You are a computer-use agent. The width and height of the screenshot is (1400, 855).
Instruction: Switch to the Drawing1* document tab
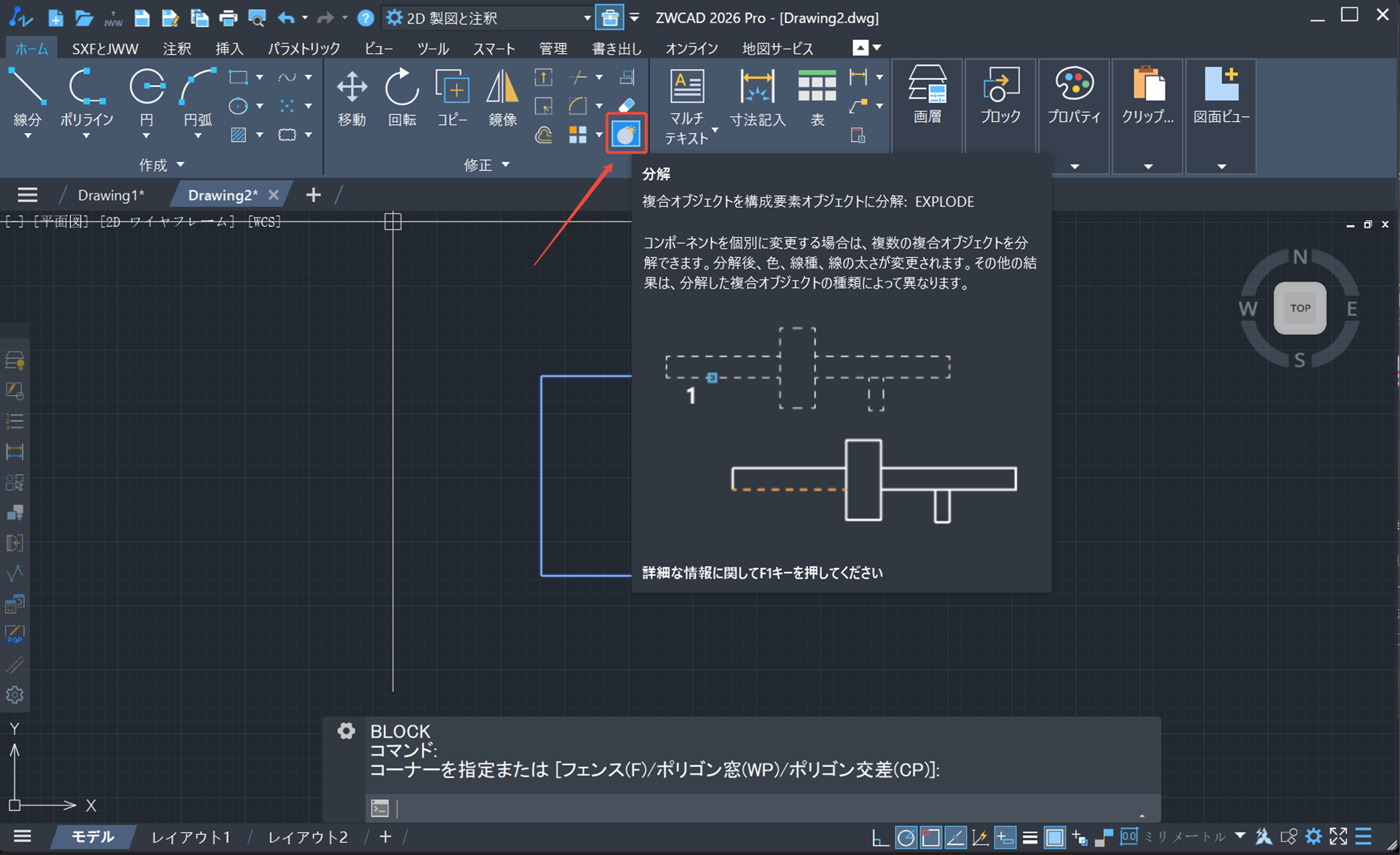(x=111, y=195)
